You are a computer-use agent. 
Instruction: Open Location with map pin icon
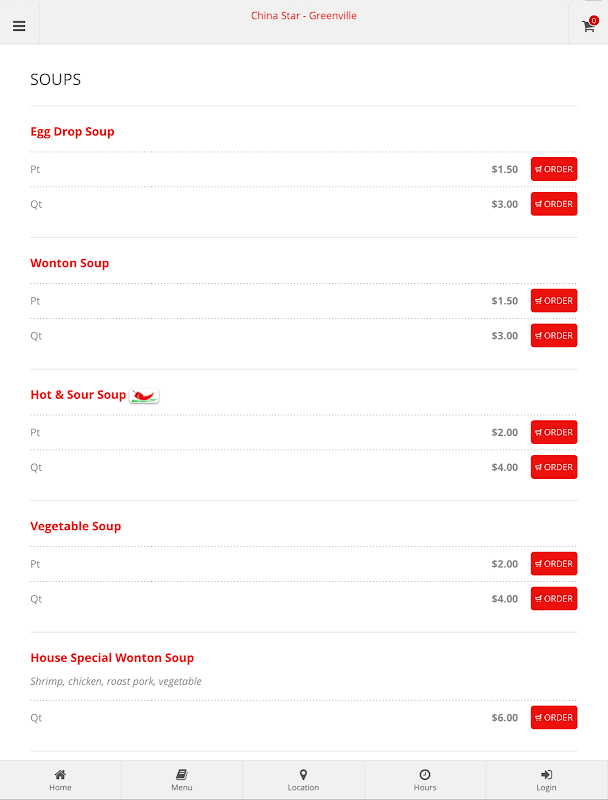(303, 780)
